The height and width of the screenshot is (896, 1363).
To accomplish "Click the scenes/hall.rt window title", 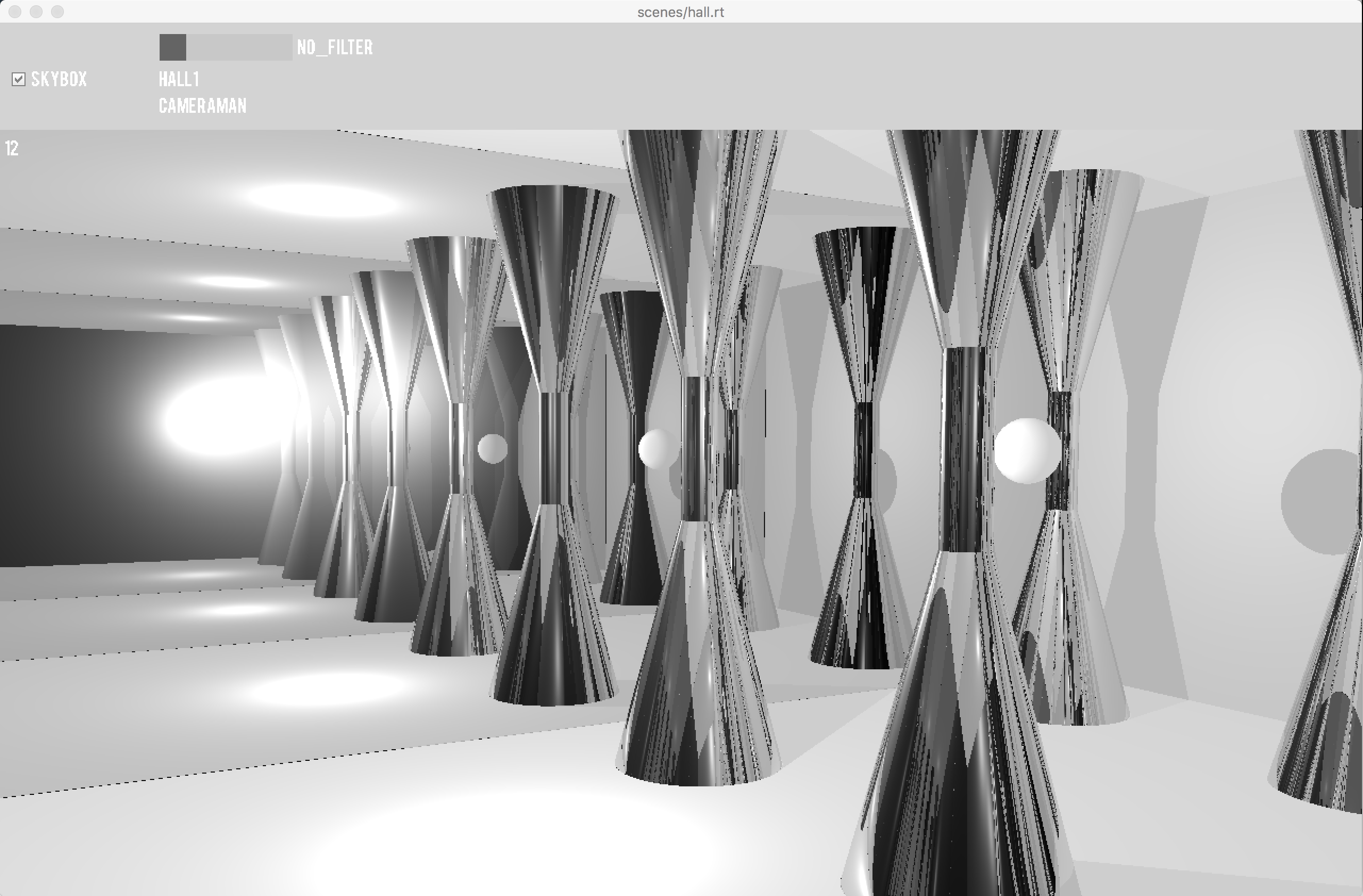I will (680, 12).
